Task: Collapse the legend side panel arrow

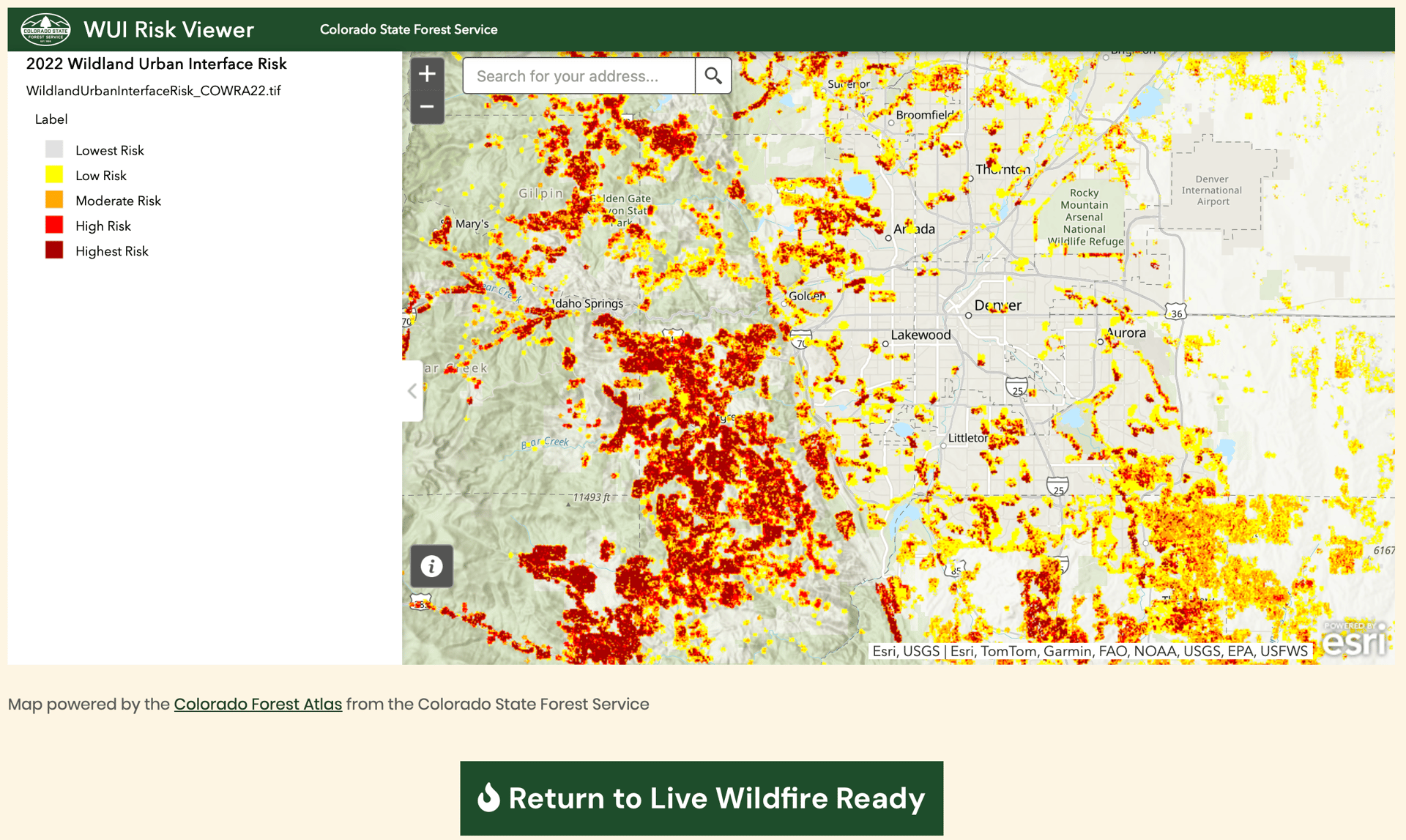Action: tap(412, 391)
